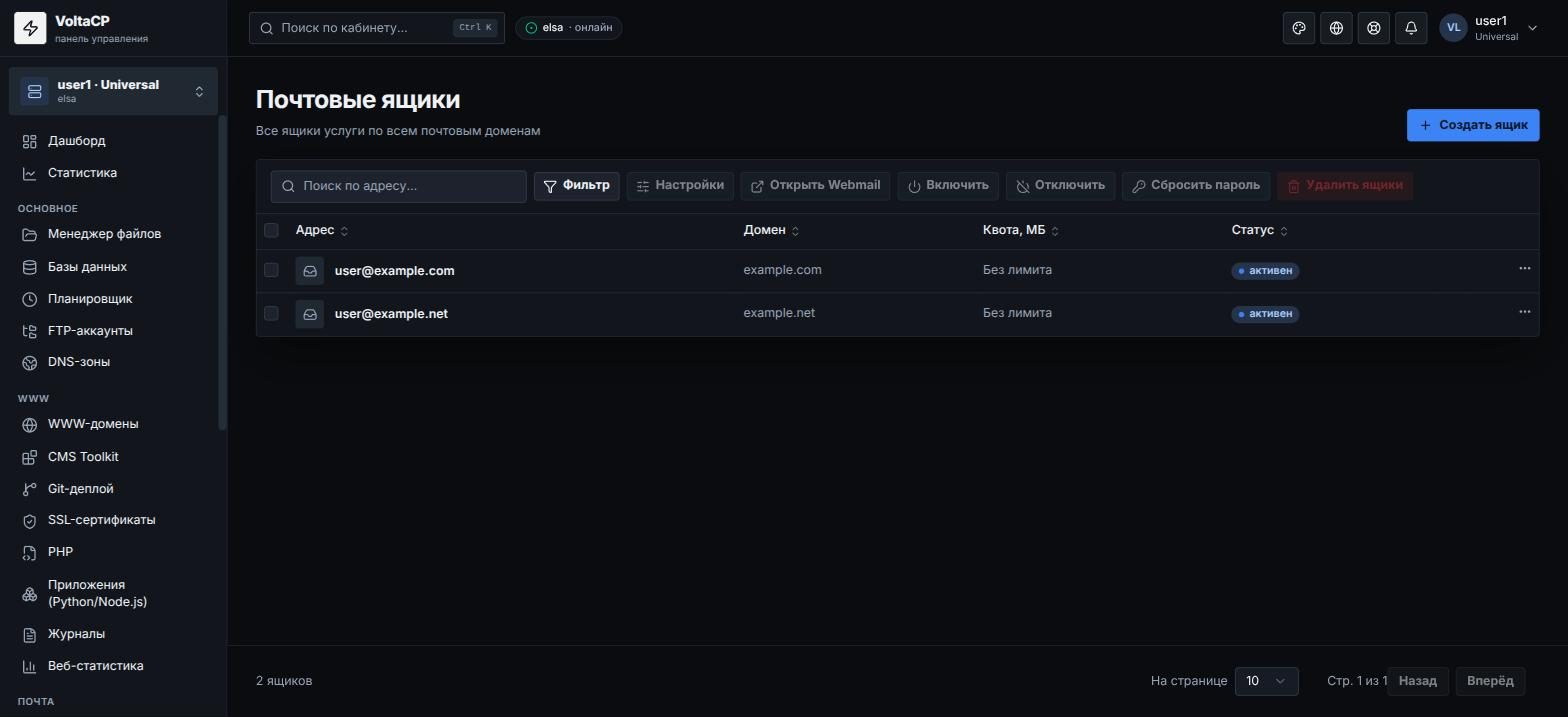Image resolution: width=1568 pixels, height=717 pixels.
Task: Open SSL-сертификаты in the sidebar
Action: click(x=113, y=520)
